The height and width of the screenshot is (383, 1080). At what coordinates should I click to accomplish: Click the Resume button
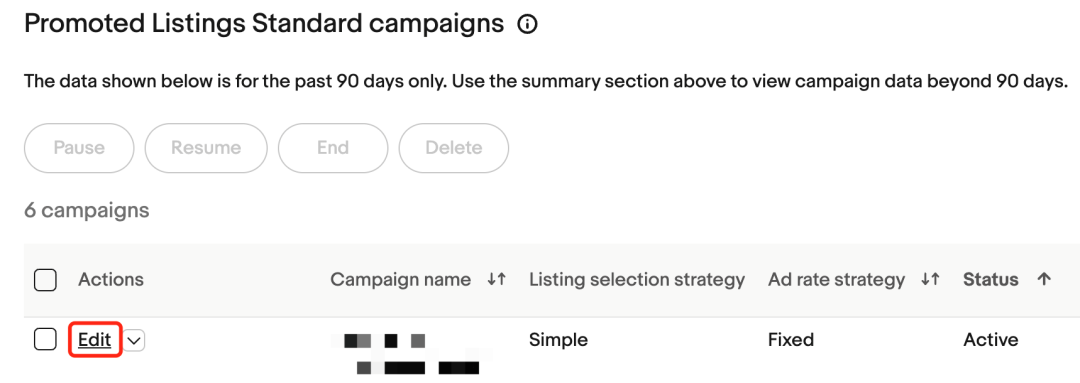tap(206, 148)
